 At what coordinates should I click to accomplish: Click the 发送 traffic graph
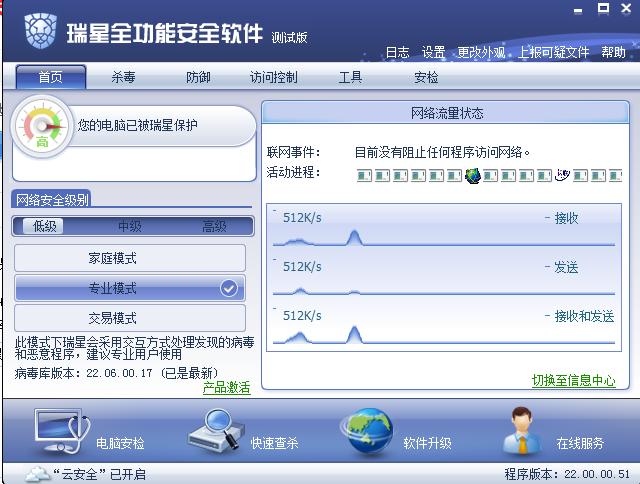[444, 277]
